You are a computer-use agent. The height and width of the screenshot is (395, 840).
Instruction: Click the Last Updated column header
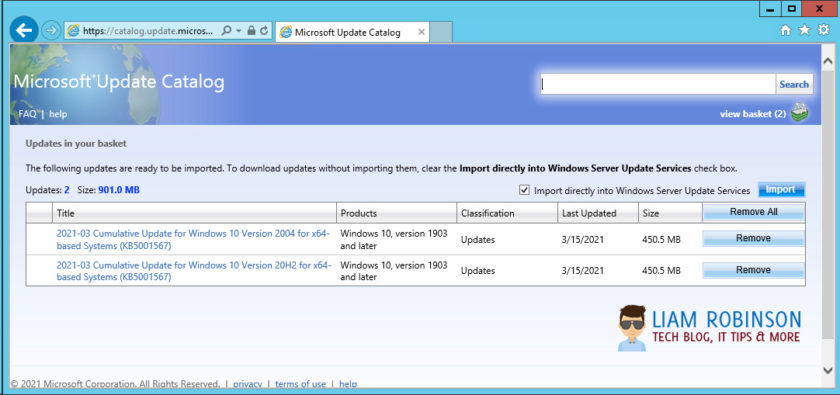598,213
